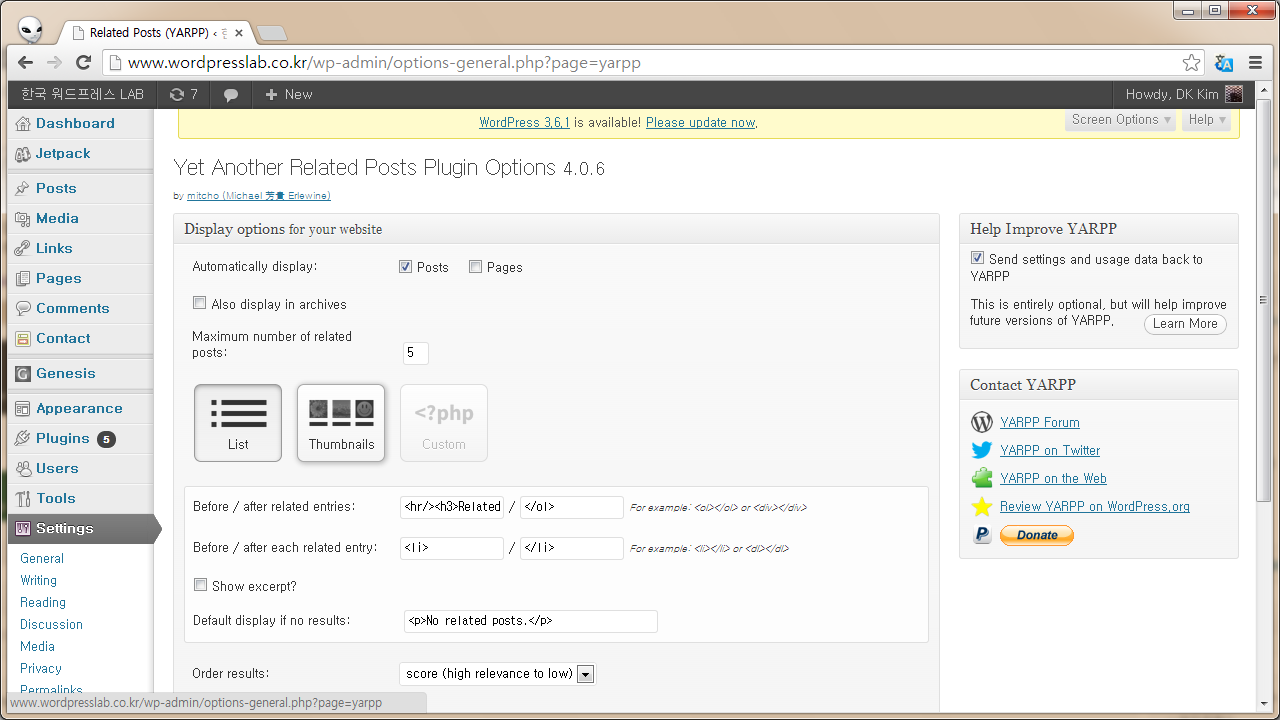The height and width of the screenshot is (720, 1280).
Task: Toggle the usage data sharing checkbox
Action: pos(978,258)
